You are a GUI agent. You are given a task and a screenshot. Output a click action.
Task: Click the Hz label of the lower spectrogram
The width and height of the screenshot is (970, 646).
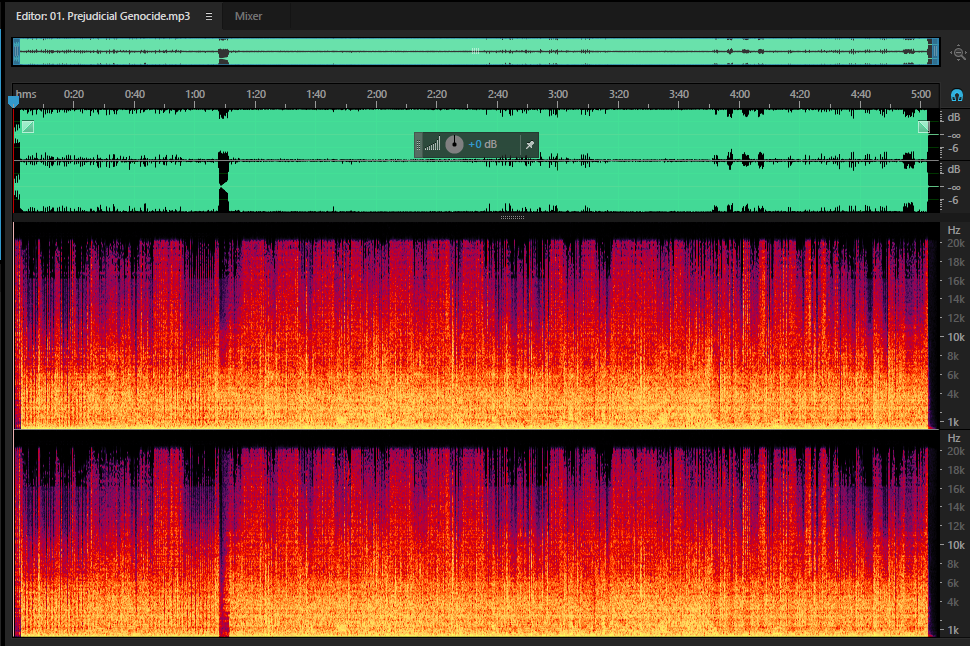[x=954, y=438]
